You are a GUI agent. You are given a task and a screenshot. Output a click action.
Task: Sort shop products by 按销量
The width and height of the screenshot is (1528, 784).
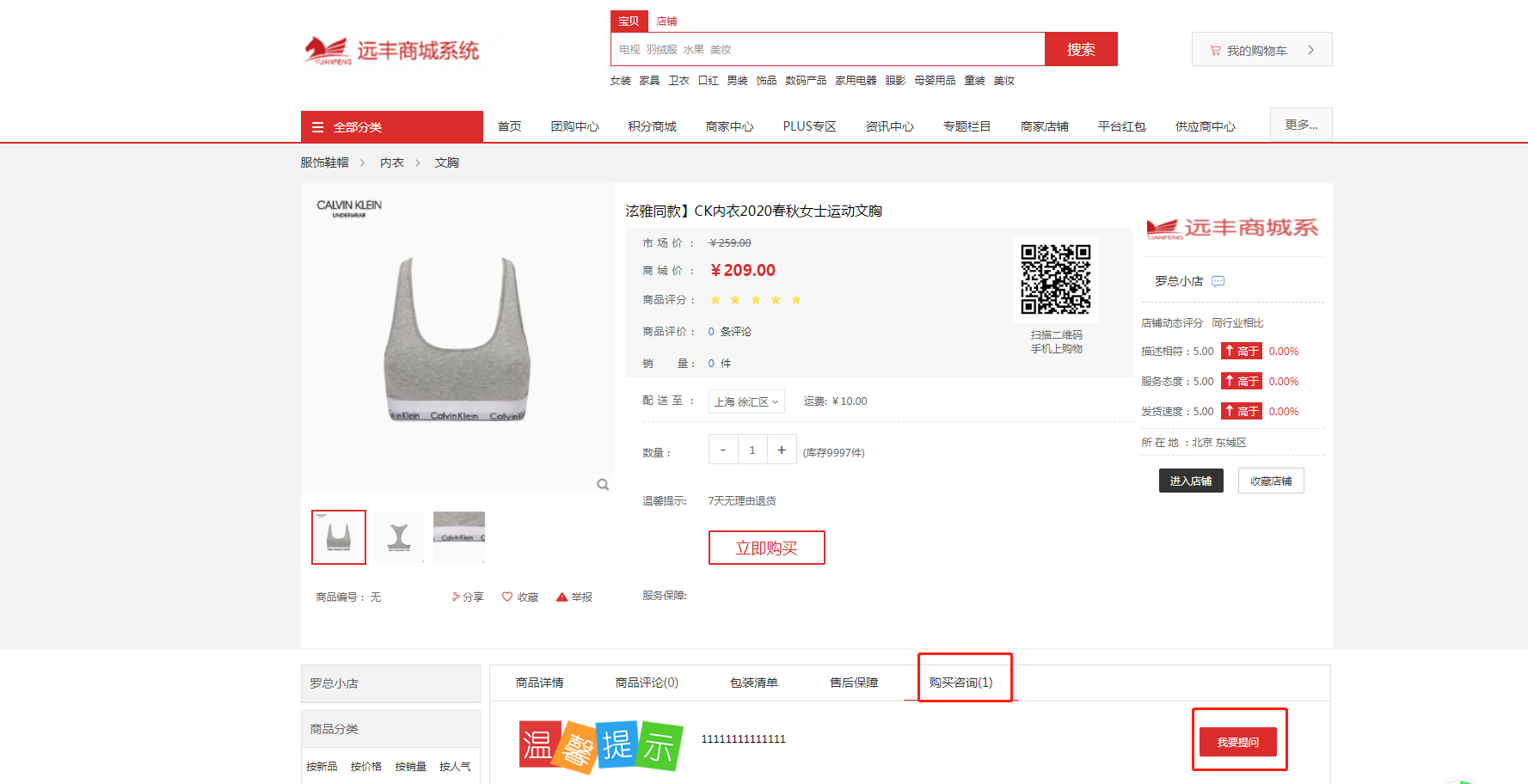coord(411,767)
